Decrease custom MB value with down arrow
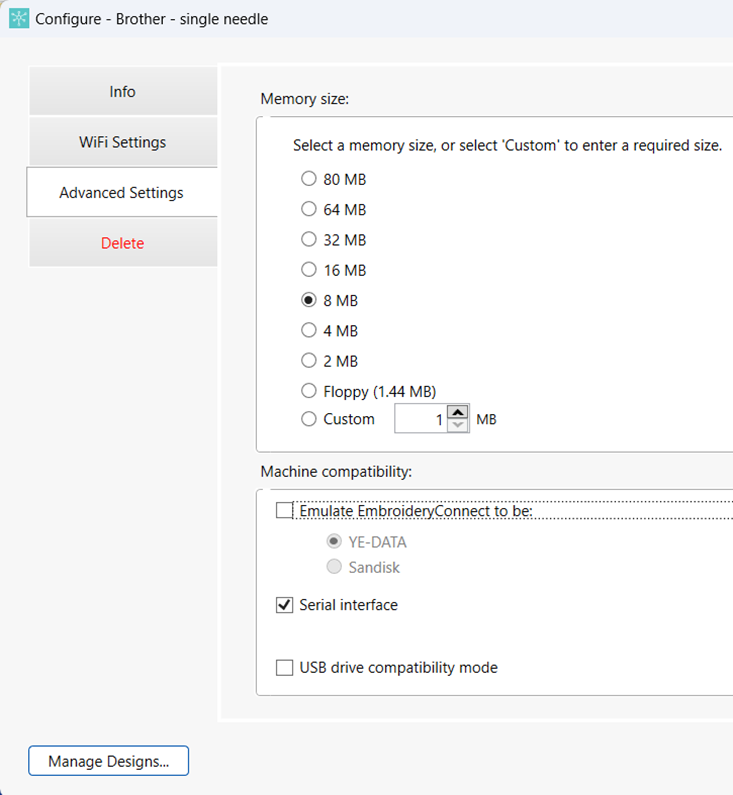Viewport: 733px width, 795px height. (x=457, y=426)
